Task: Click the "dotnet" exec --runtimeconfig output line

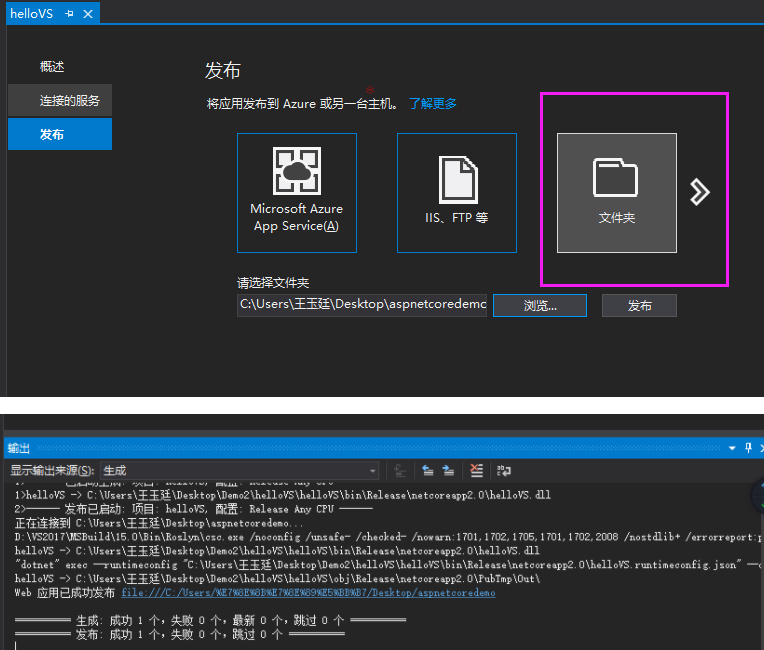Action: pyautogui.click(x=389, y=565)
